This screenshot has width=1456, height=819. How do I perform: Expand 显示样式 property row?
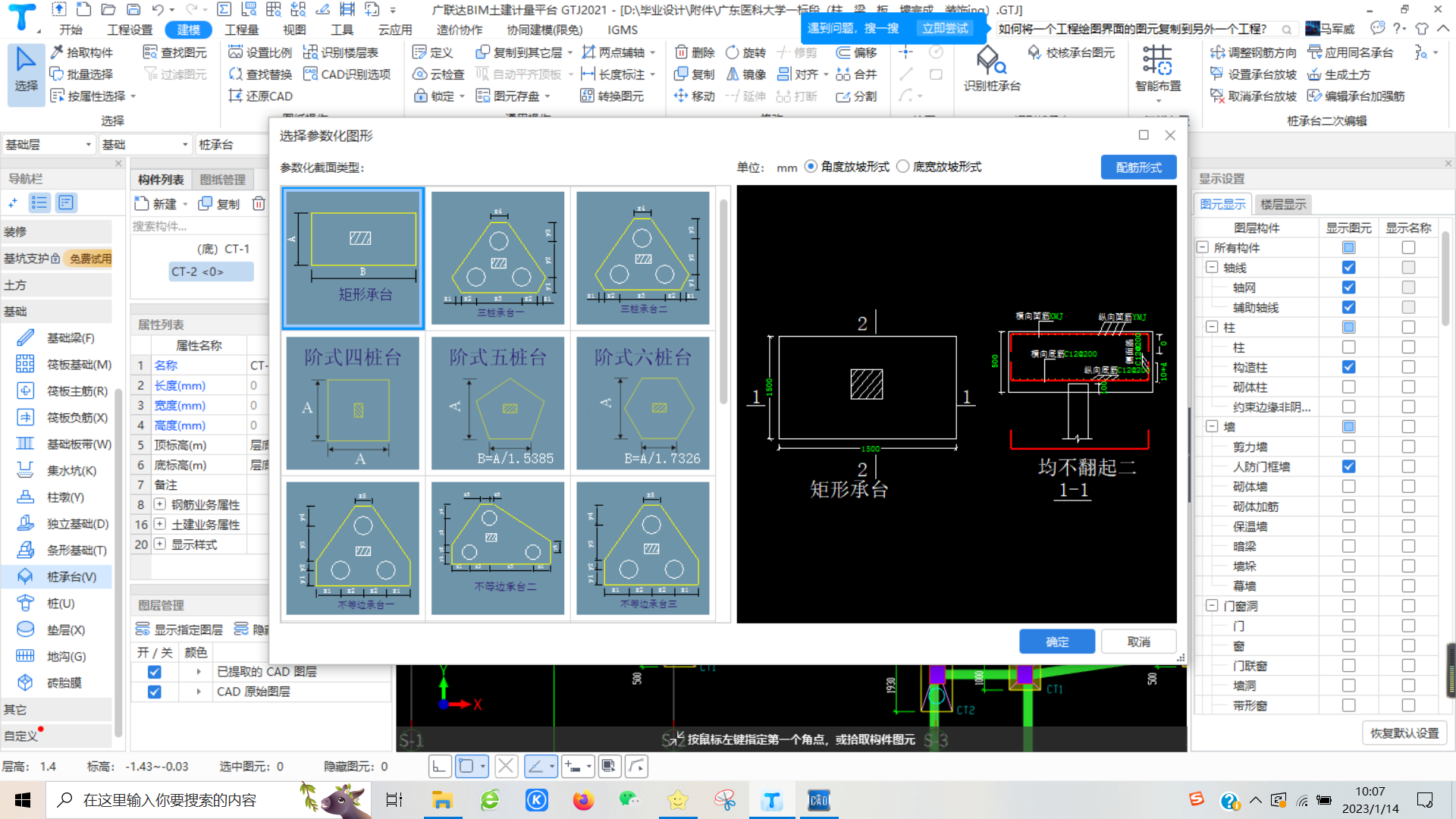pyautogui.click(x=160, y=544)
